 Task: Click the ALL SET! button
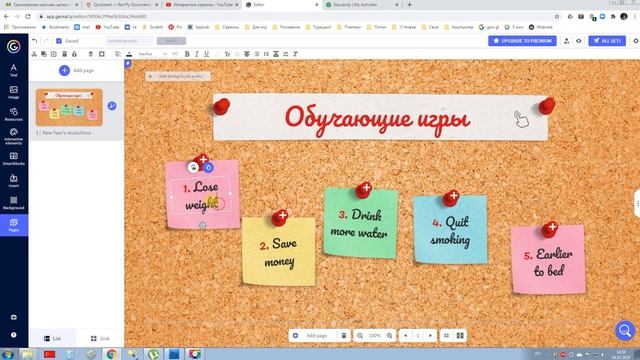pos(607,41)
